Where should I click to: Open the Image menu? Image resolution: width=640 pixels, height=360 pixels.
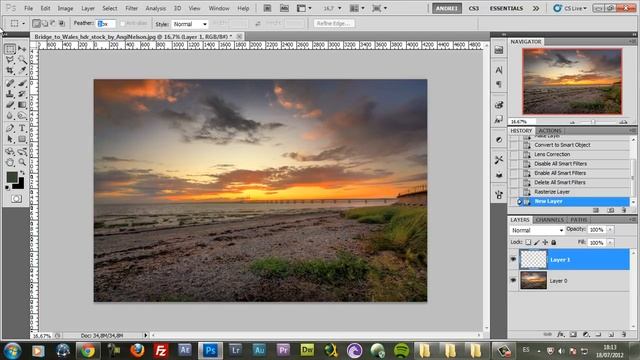pos(65,8)
